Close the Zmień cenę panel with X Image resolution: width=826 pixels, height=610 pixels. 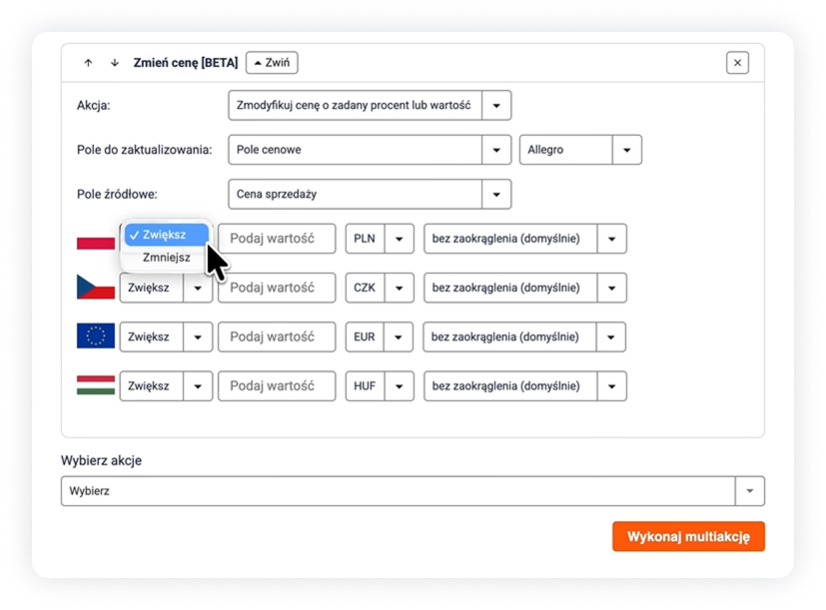tap(738, 63)
